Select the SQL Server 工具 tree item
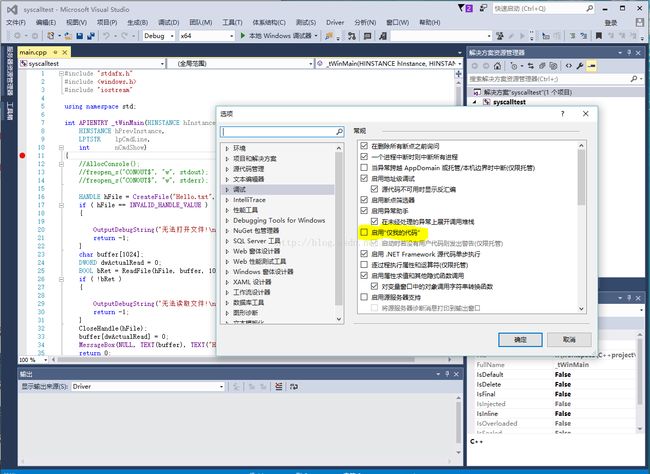Image resolution: width=650 pixels, height=474 pixels. pyautogui.click(x=257, y=241)
